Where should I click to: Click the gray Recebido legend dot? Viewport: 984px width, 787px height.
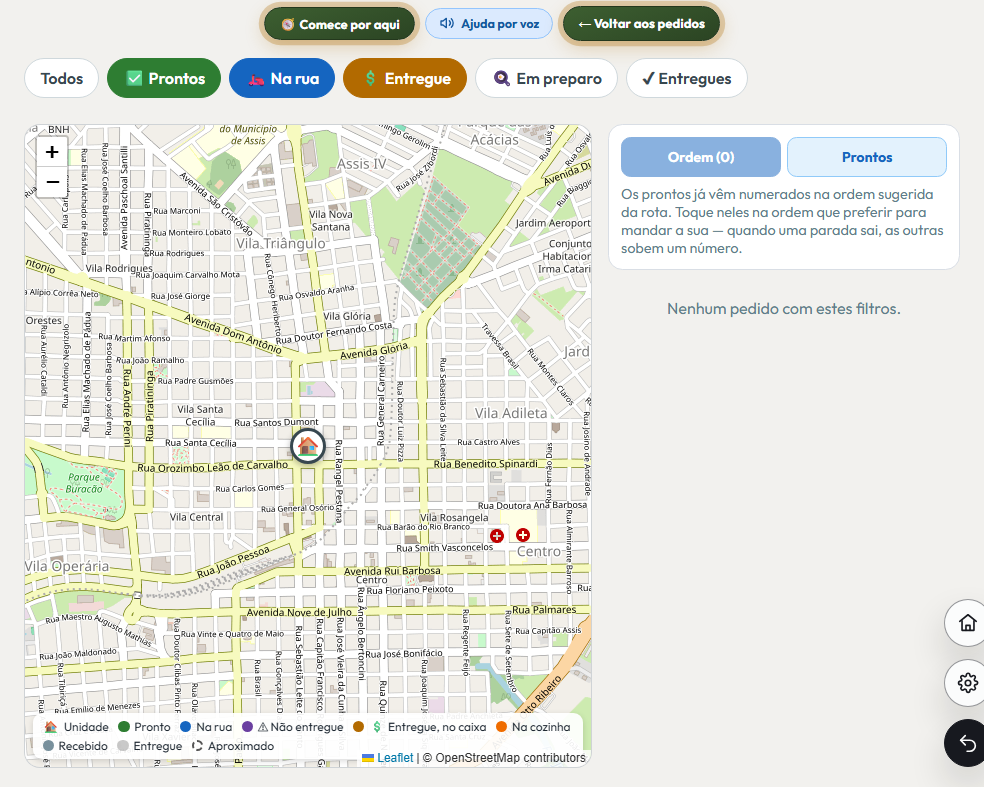coord(48,746)
